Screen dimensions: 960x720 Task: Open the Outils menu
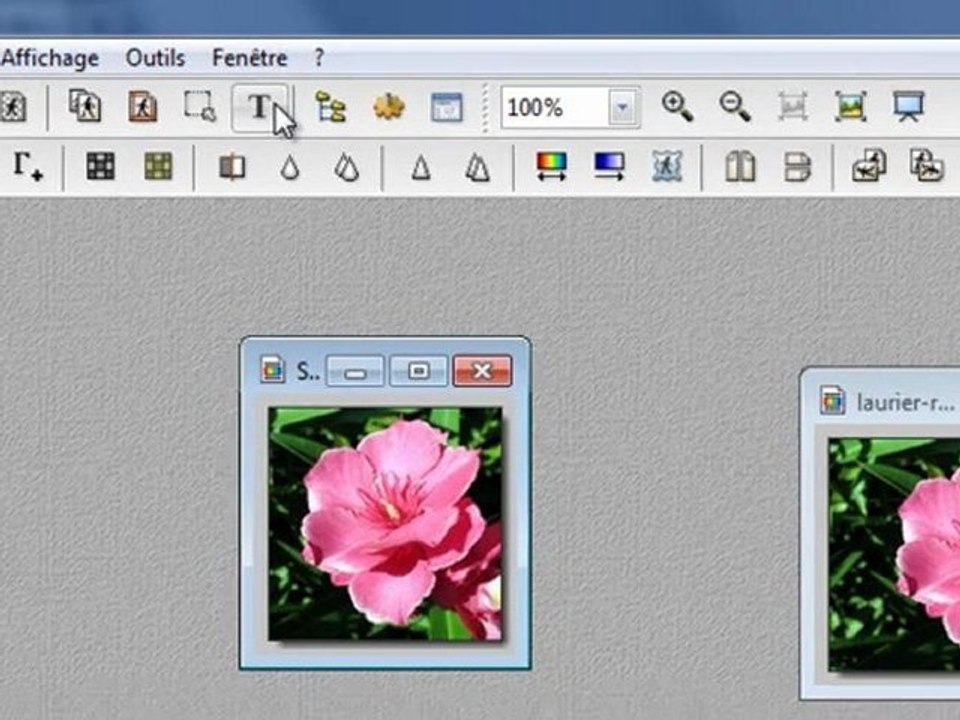pos(155,58)
